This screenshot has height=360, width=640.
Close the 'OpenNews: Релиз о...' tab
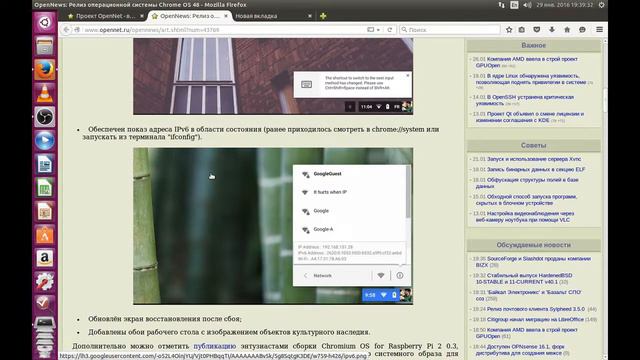click(x=226, y=16)
